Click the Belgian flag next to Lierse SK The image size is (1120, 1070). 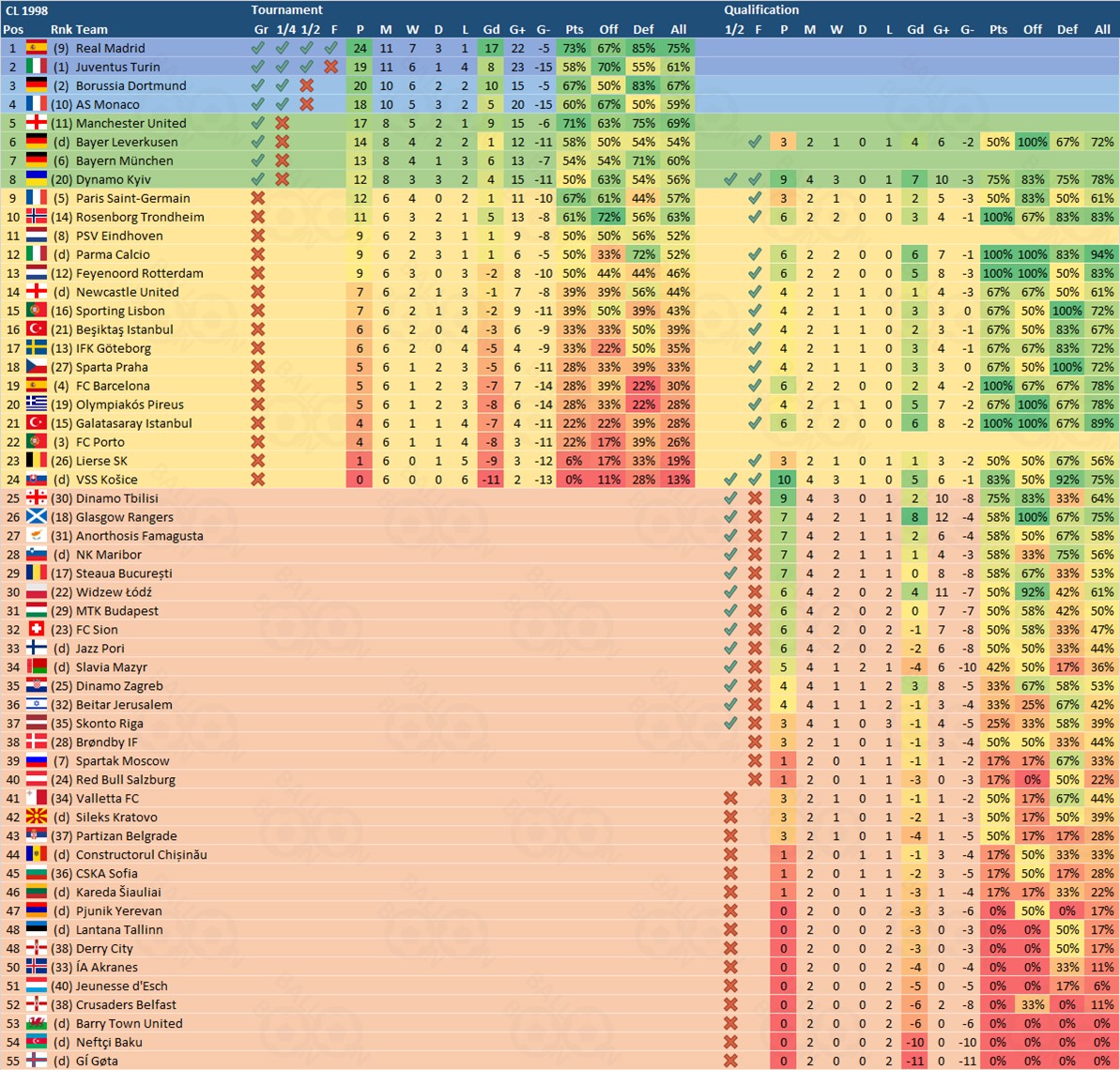pos(37,461)
